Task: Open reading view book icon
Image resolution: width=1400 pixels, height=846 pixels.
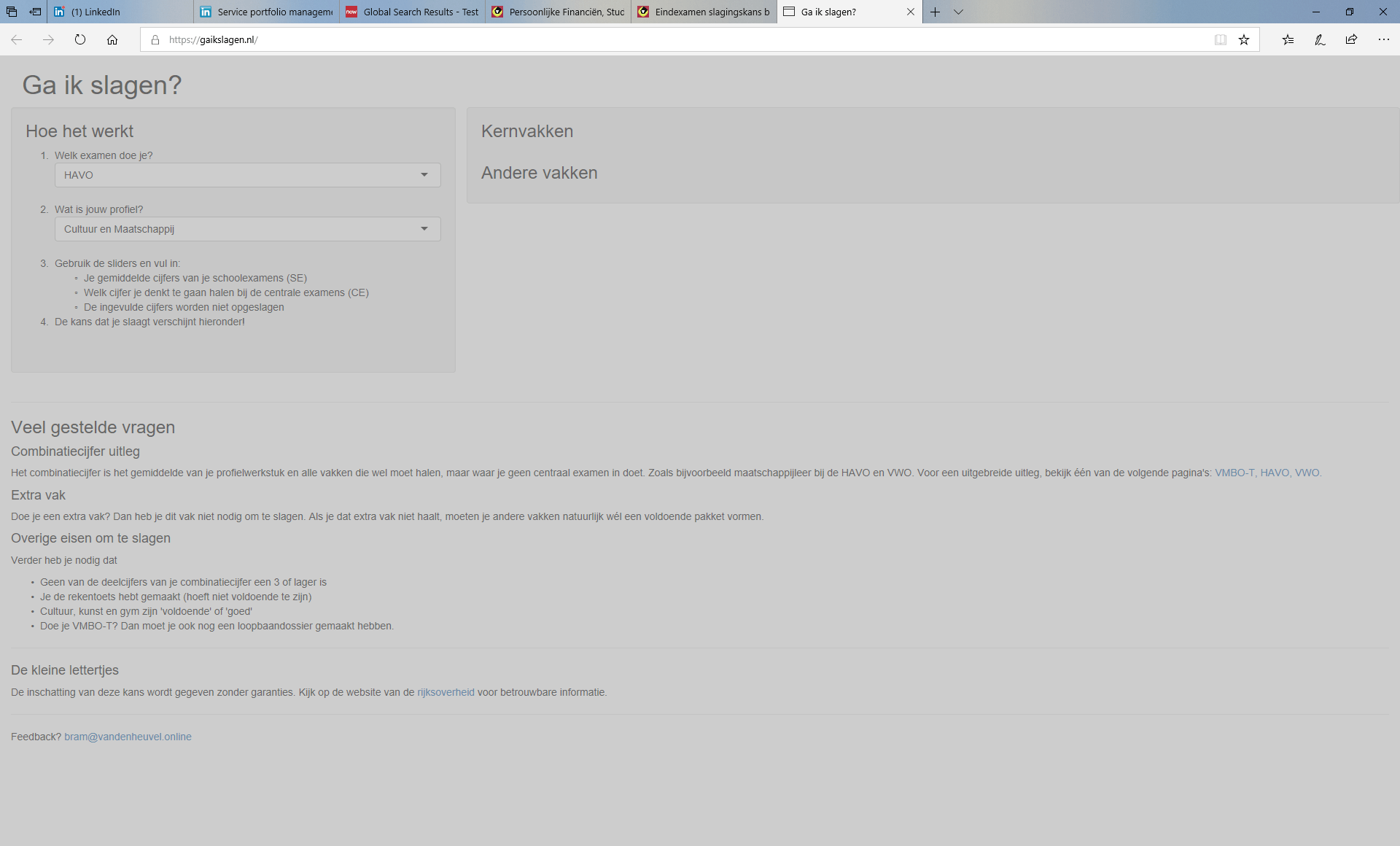Action: click(1220, 40)
